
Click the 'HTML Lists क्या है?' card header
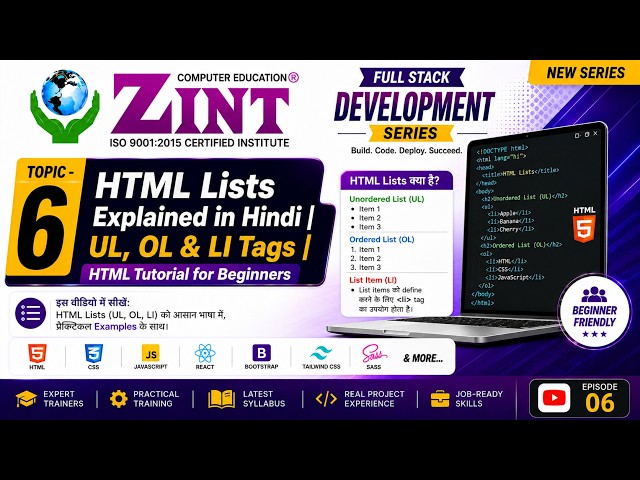point(395,180)
